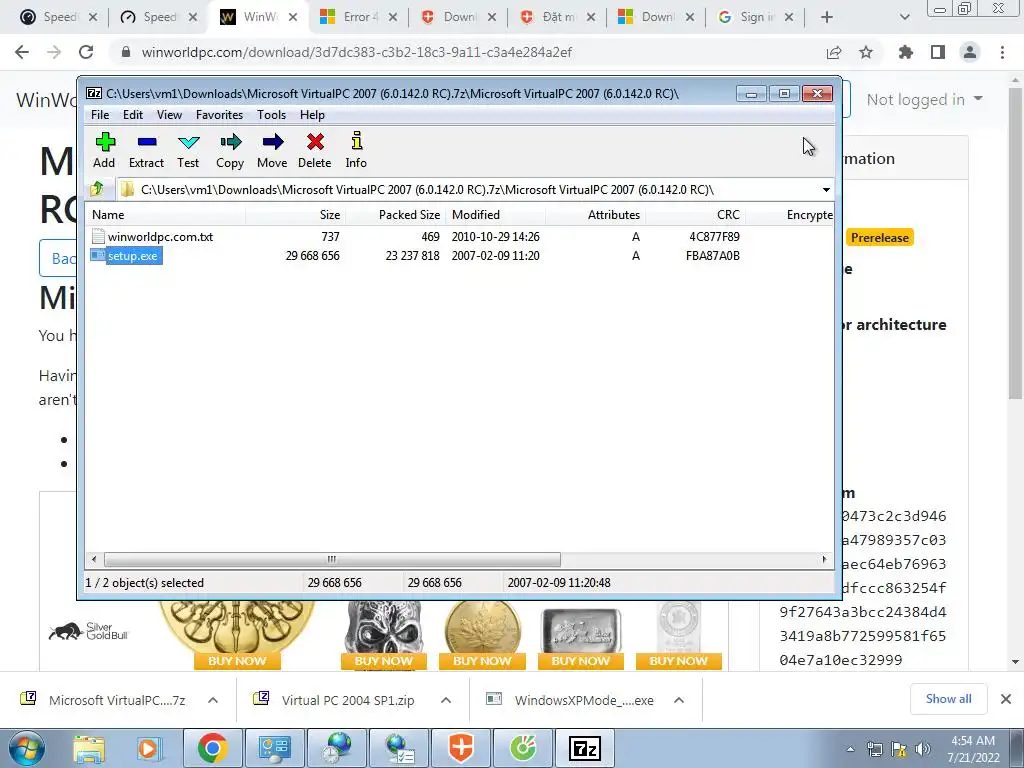Image resolution: width=1024 pixels, height=768 pixels.
Task: Open the Help menu
Action: 312,115
